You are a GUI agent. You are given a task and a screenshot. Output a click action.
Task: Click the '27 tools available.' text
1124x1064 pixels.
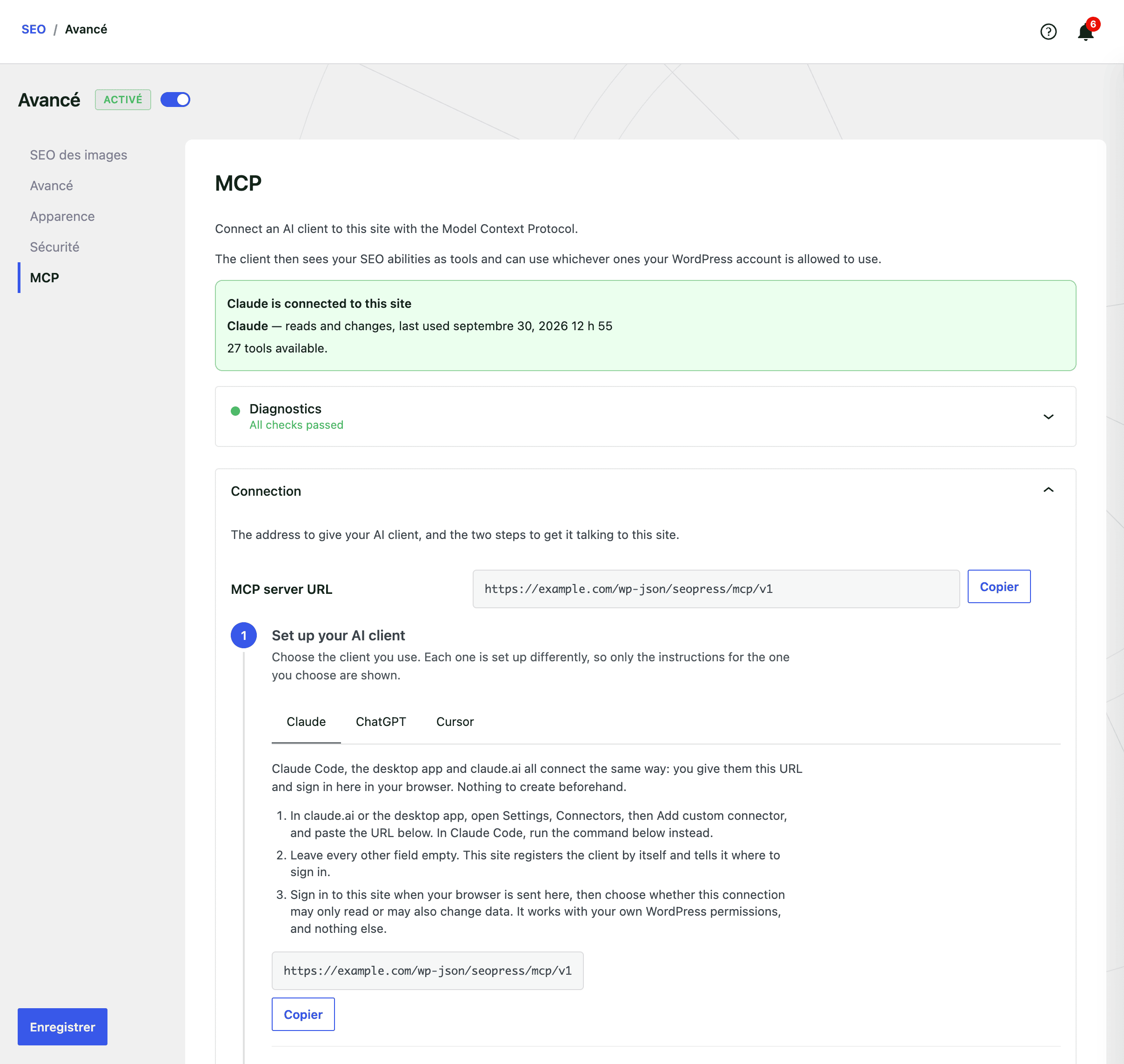[x=277, y=348]
